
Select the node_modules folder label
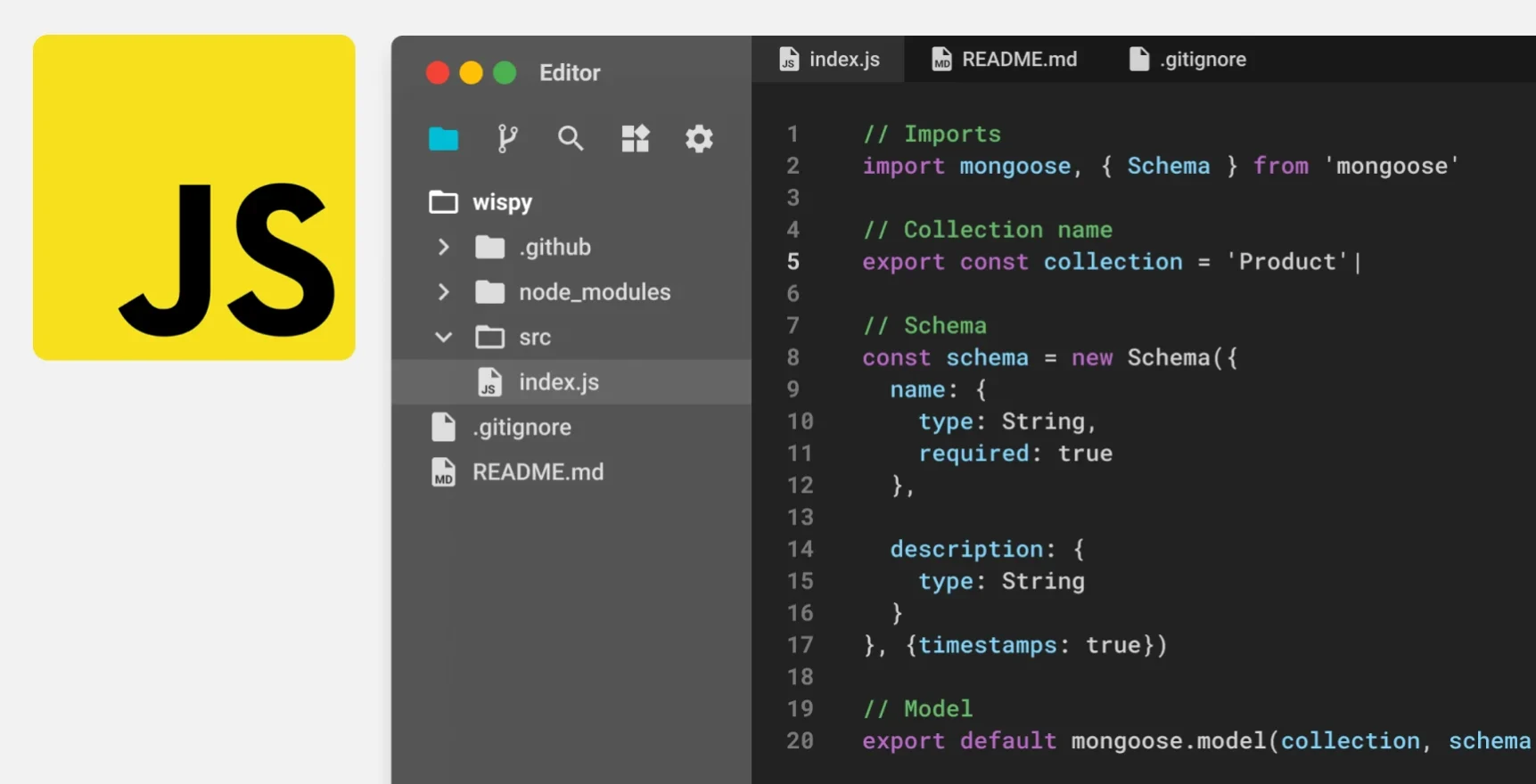coord(595,292)
